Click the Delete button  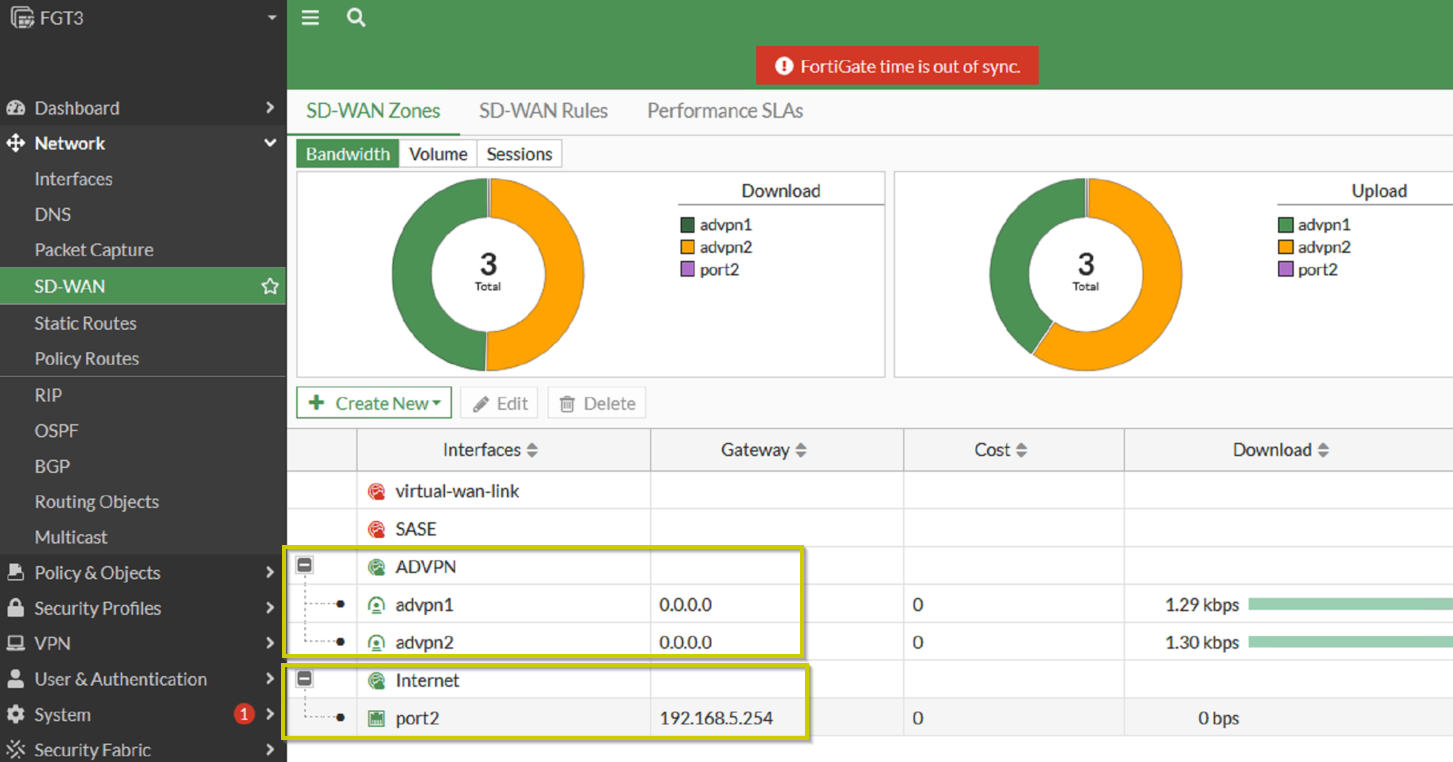597,403
